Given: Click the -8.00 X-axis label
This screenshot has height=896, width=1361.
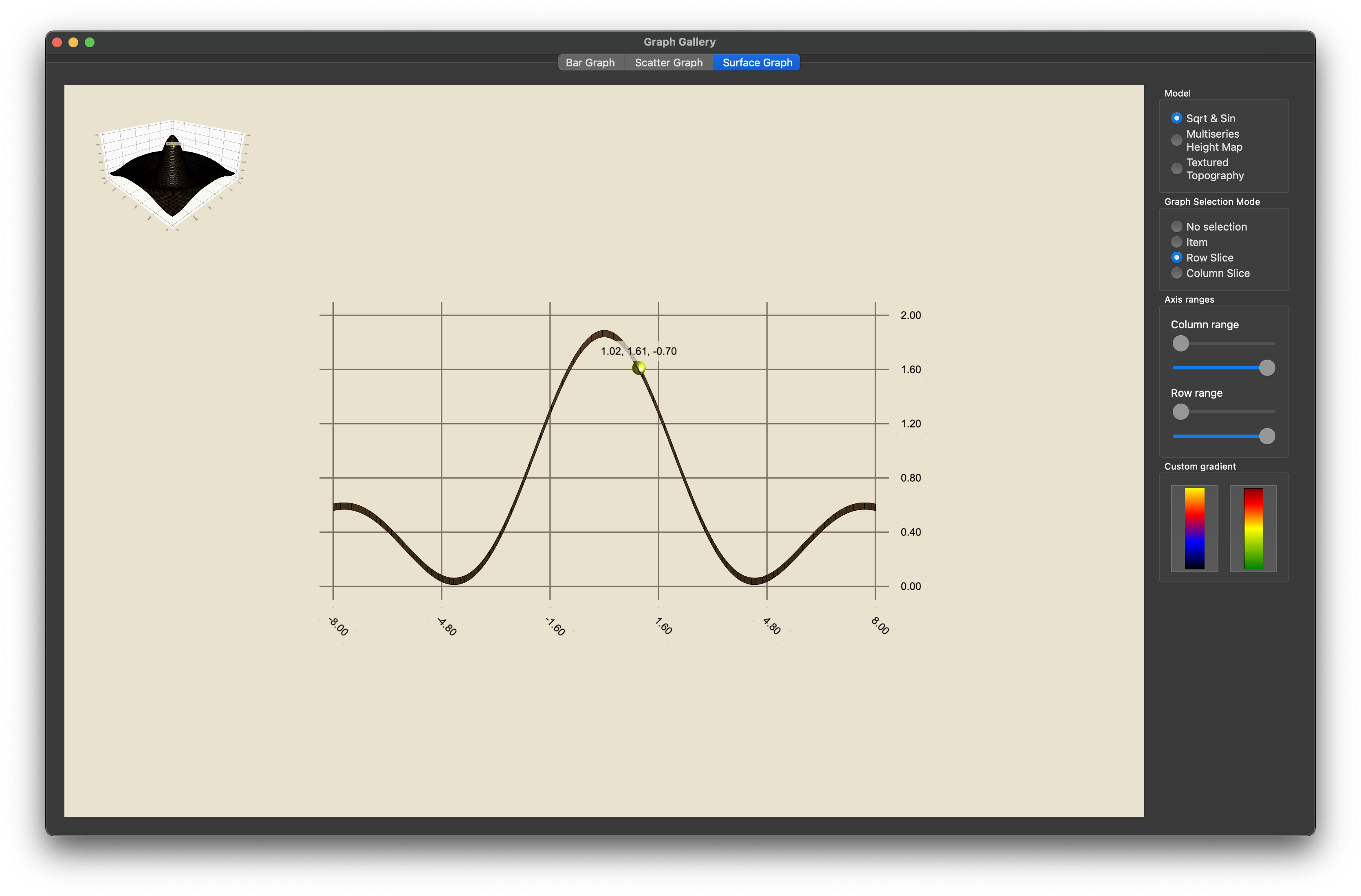Looking at the screenshot, I should [x=338, y=626].
